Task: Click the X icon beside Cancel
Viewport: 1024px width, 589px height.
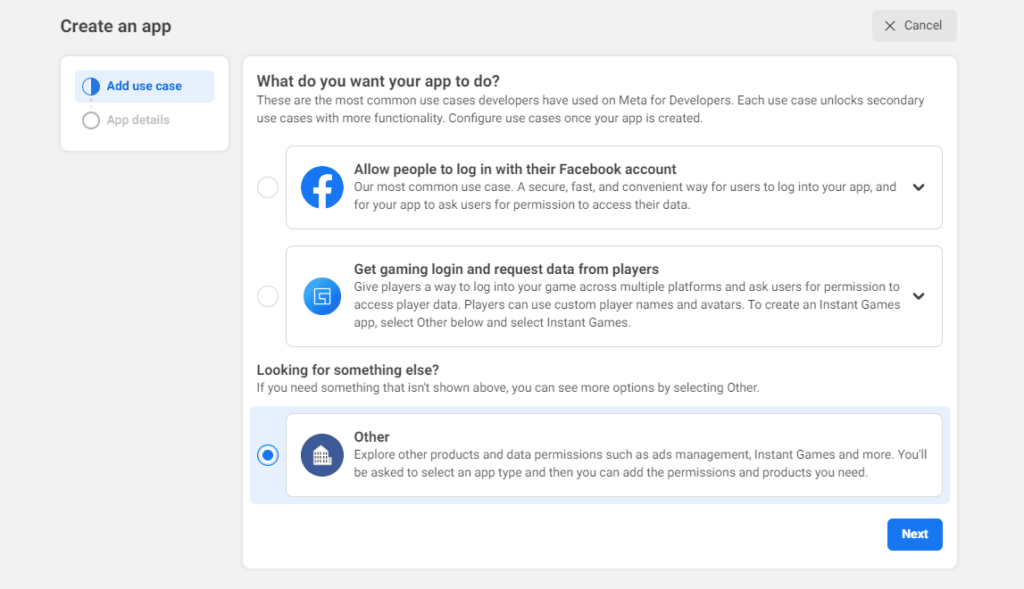Action: click(x=889, y=26)
